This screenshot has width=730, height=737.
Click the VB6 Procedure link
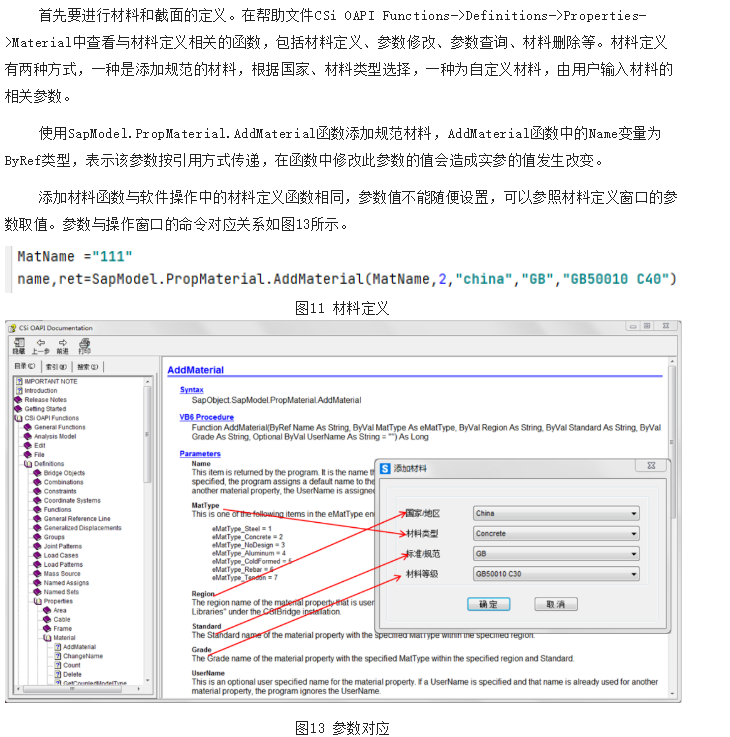206,417
